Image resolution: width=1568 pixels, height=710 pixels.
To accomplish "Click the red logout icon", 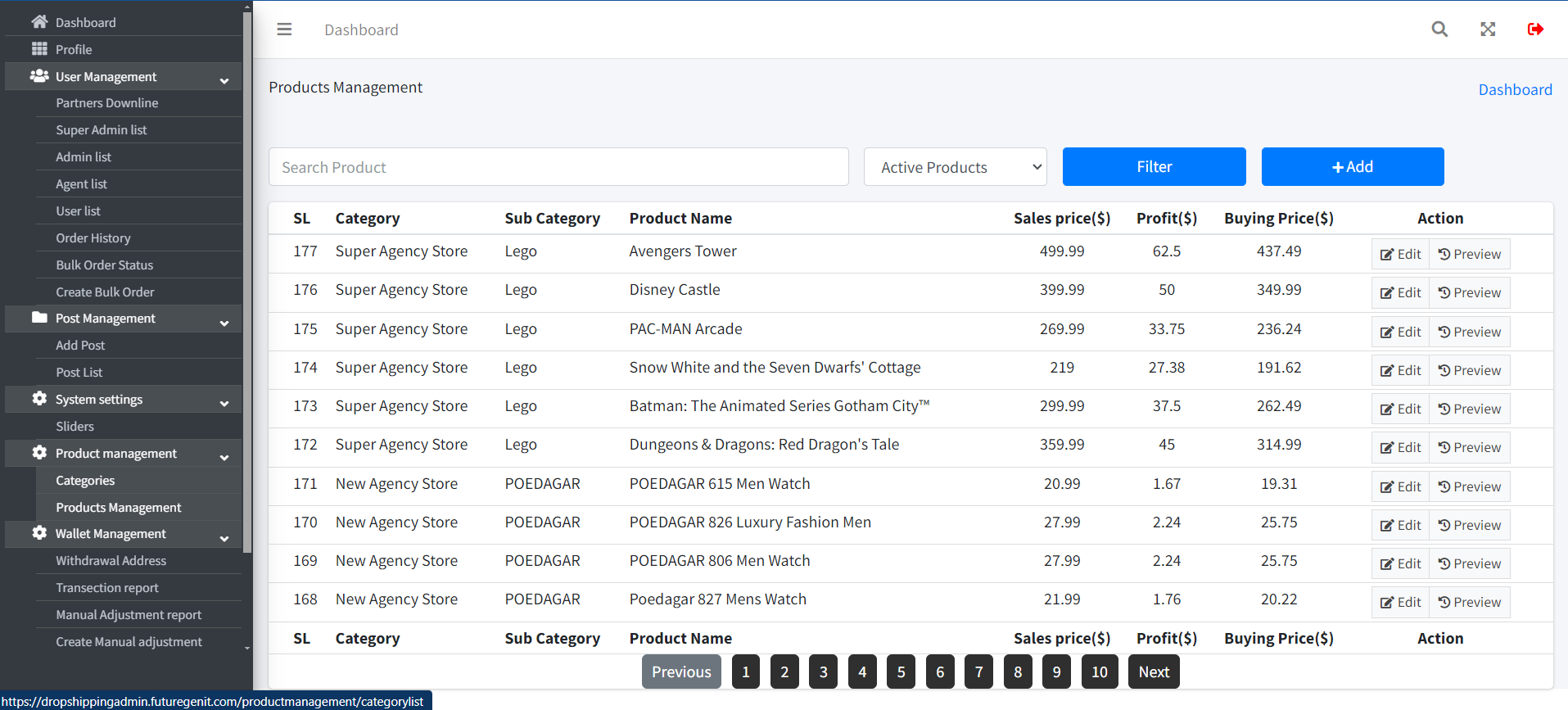I will point(1534,29).
